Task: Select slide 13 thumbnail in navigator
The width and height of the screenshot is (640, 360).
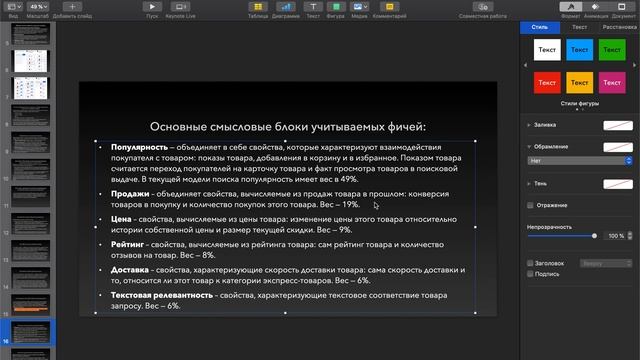Action: click(x=31, y=251)
